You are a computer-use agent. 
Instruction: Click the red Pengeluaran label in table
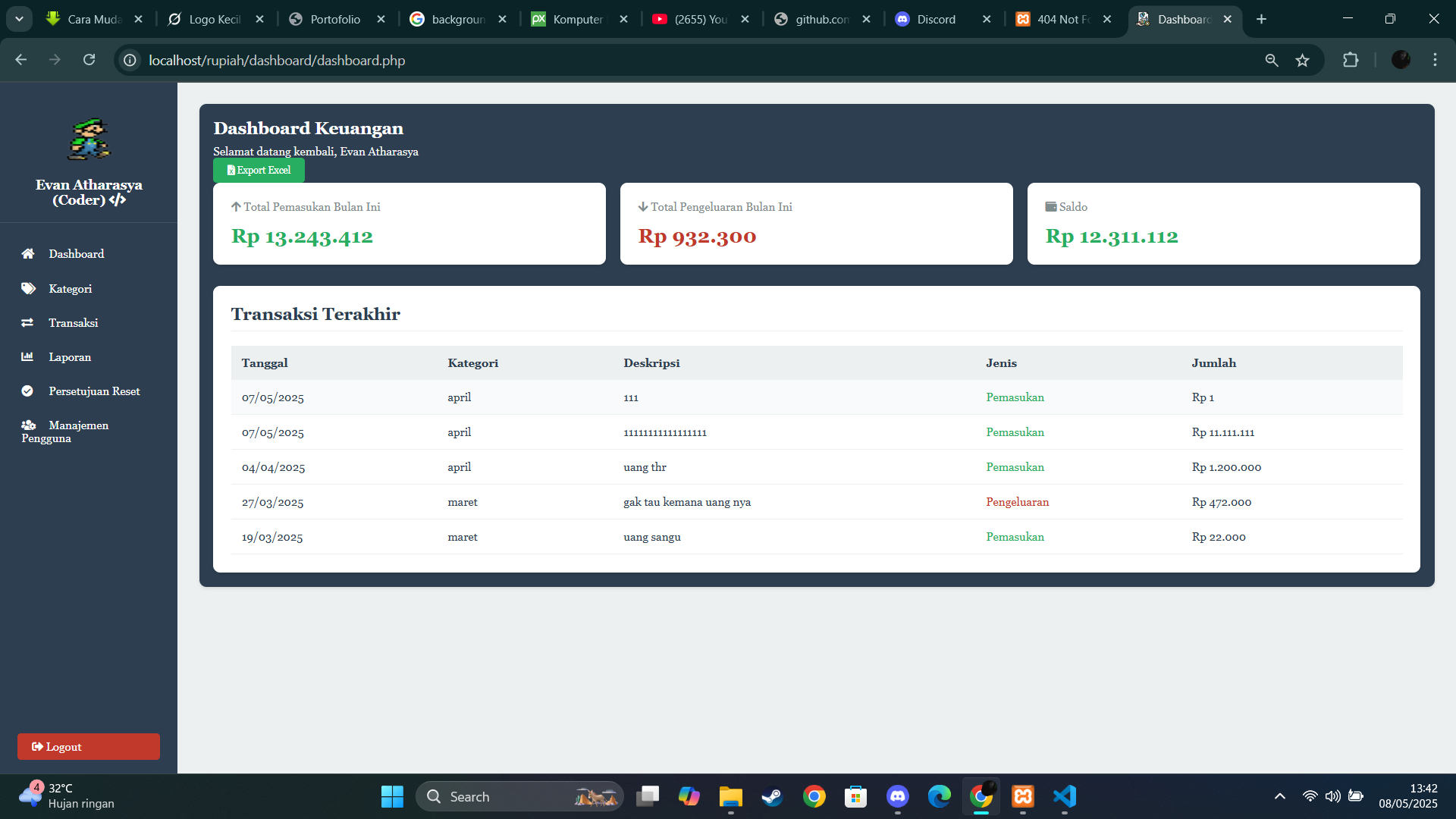click(1017, 502)
